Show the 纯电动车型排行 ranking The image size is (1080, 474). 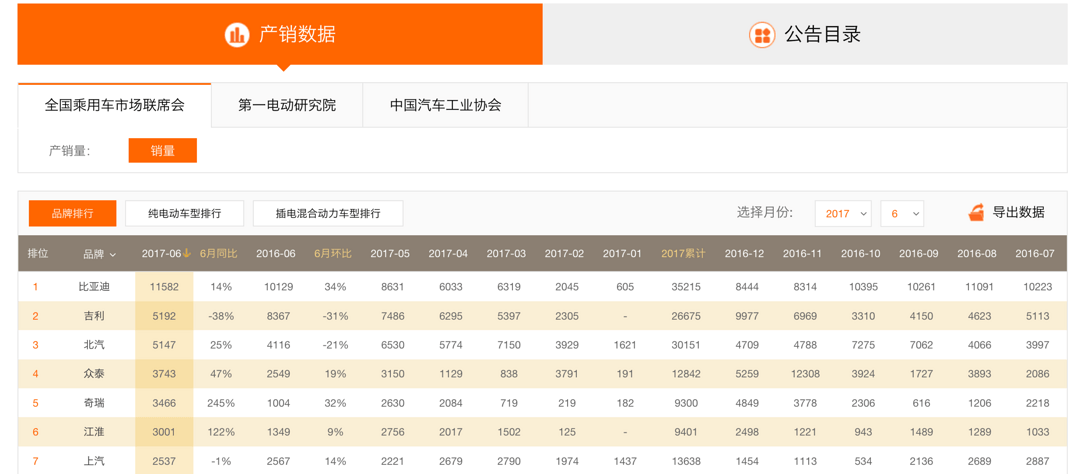coord(185,214)
